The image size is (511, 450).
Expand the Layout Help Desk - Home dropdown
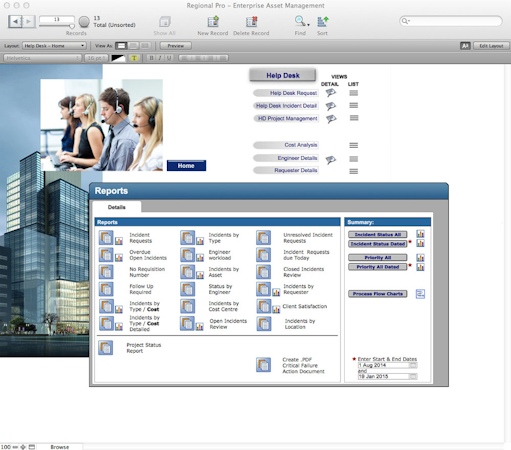click(x=54, y=46)
